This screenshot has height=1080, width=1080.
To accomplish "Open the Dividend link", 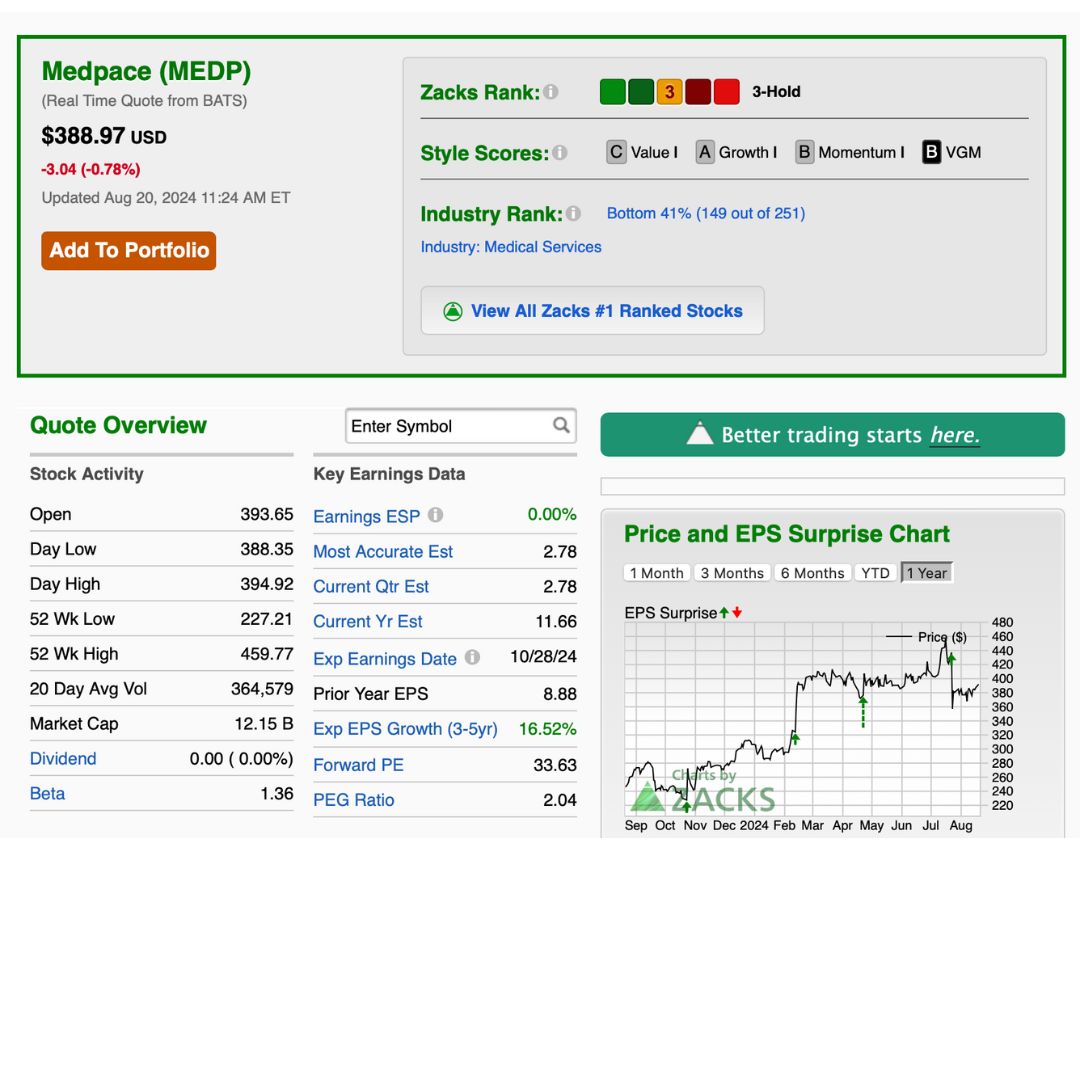I will pos(63,759).
